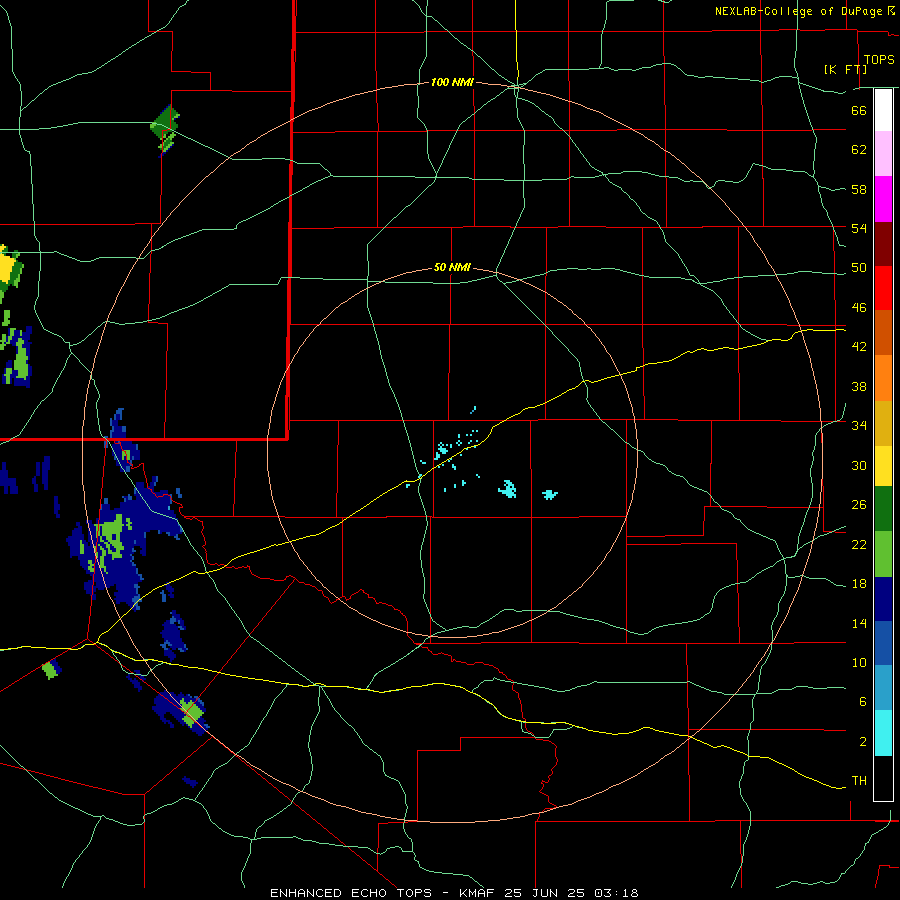Screen dimensions: 900x900
Task: Click the "50 NMI" range ring label
Action: click(452, 267)
